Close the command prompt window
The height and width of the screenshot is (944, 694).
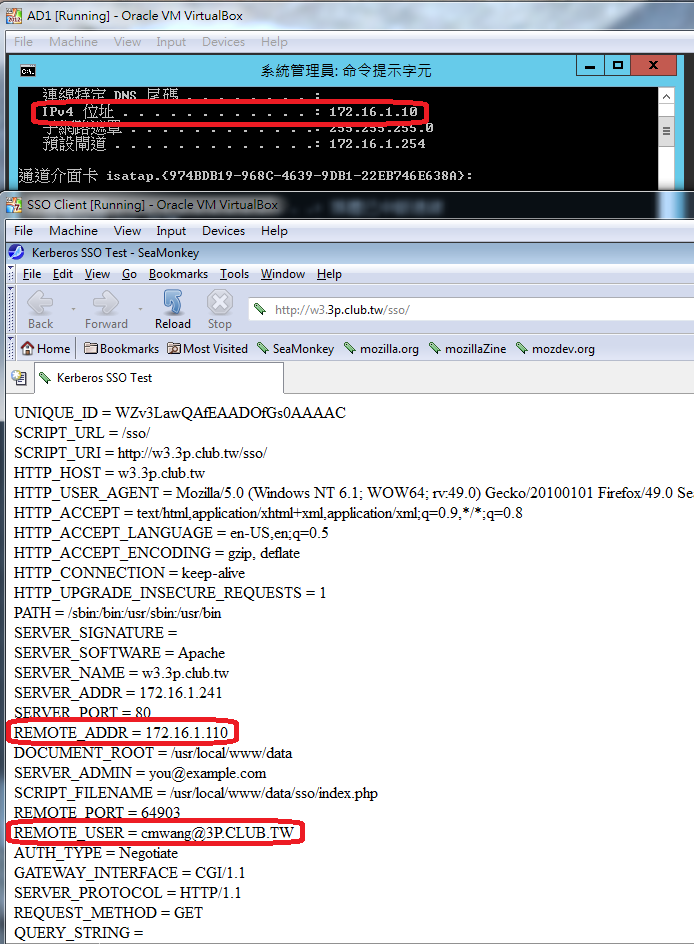tap(654, 66)
